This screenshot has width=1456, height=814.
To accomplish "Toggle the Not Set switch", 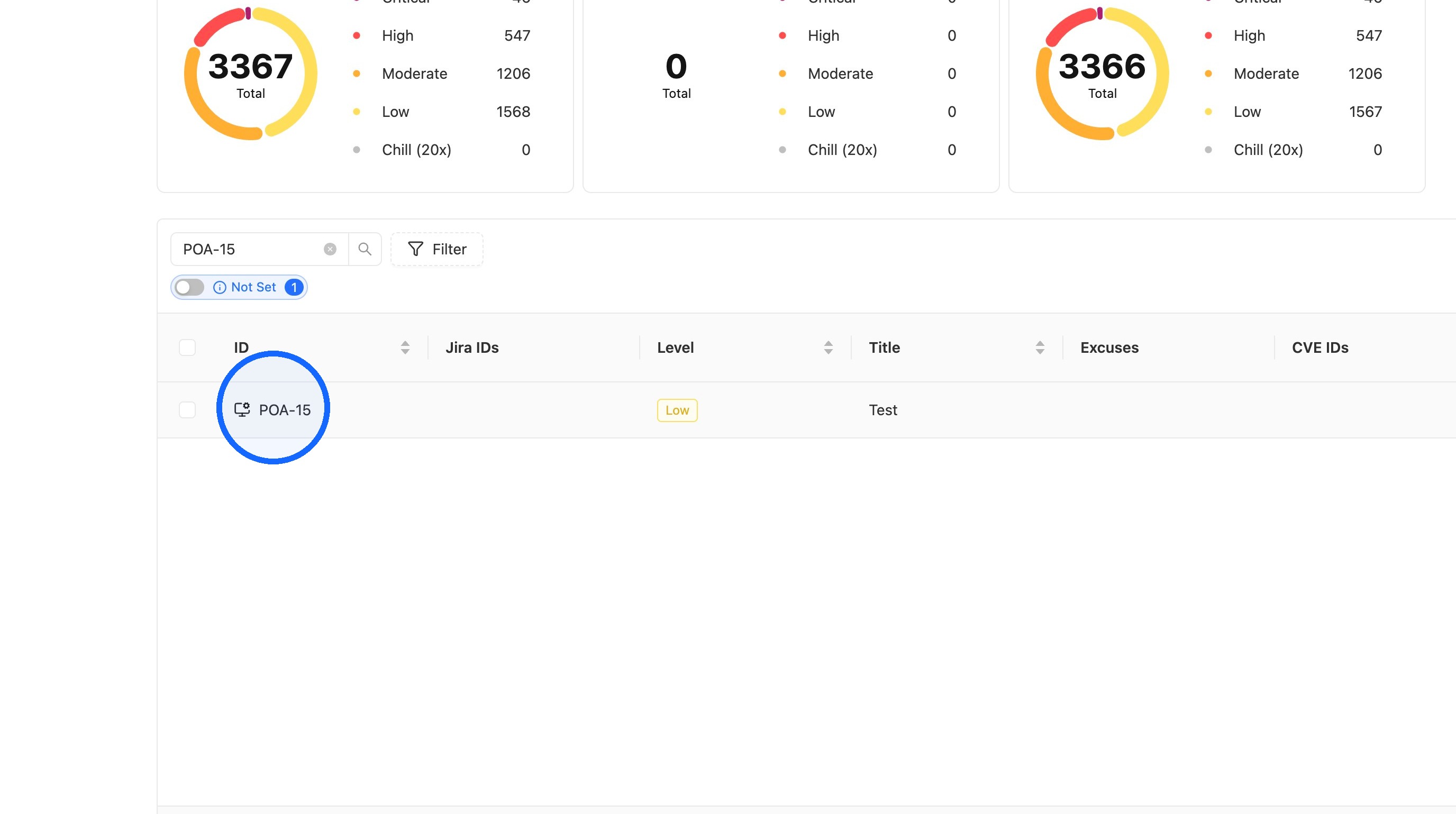I will [x=189, y=288].
